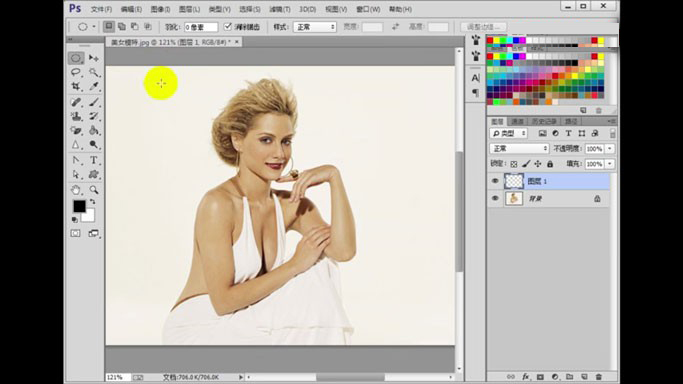Select the Path Selection tool
This screenshot has width=683, height=384.
point(76,175)
